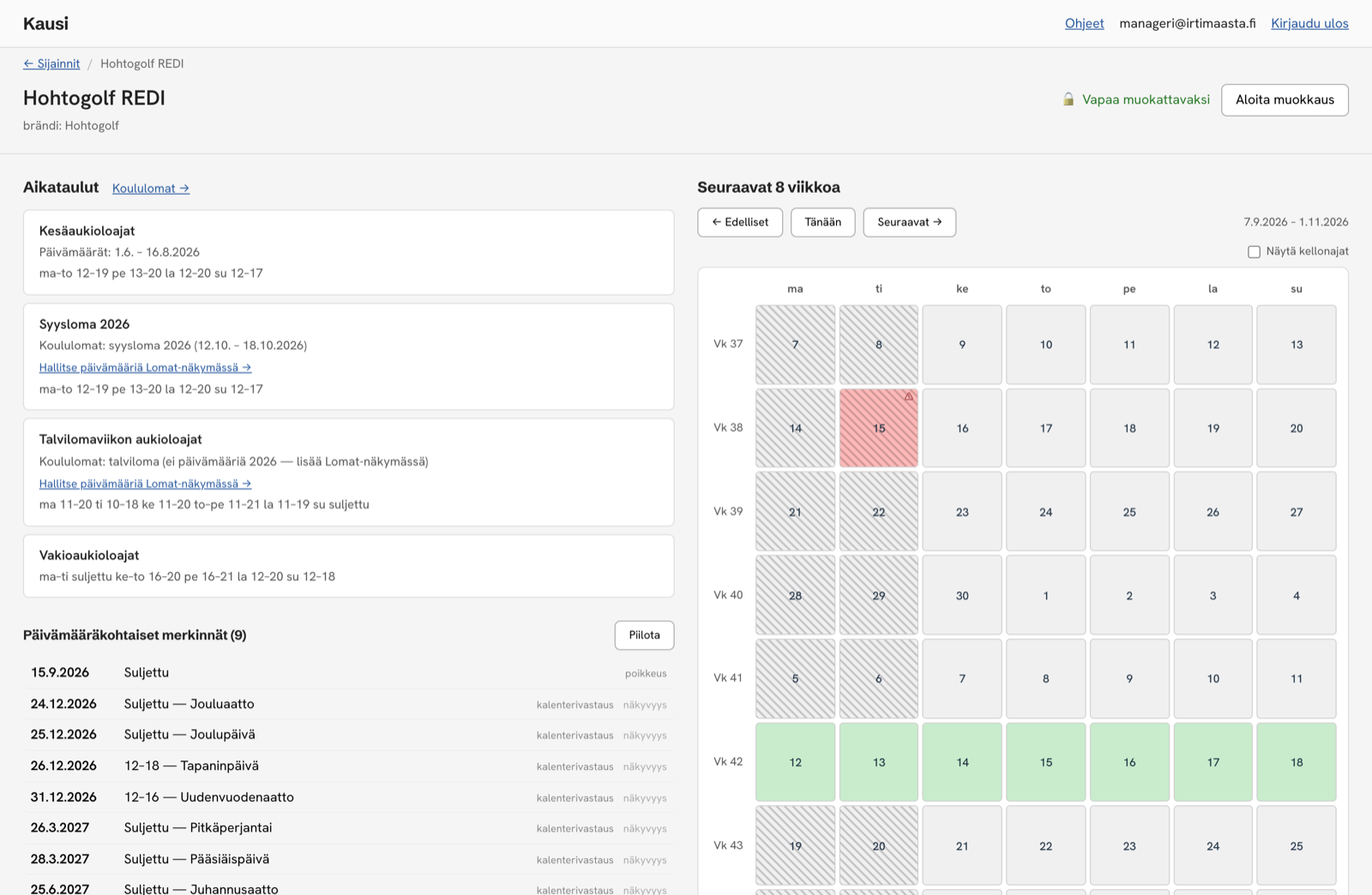Select Saturday 19 in week 38

pos(1213,428)
